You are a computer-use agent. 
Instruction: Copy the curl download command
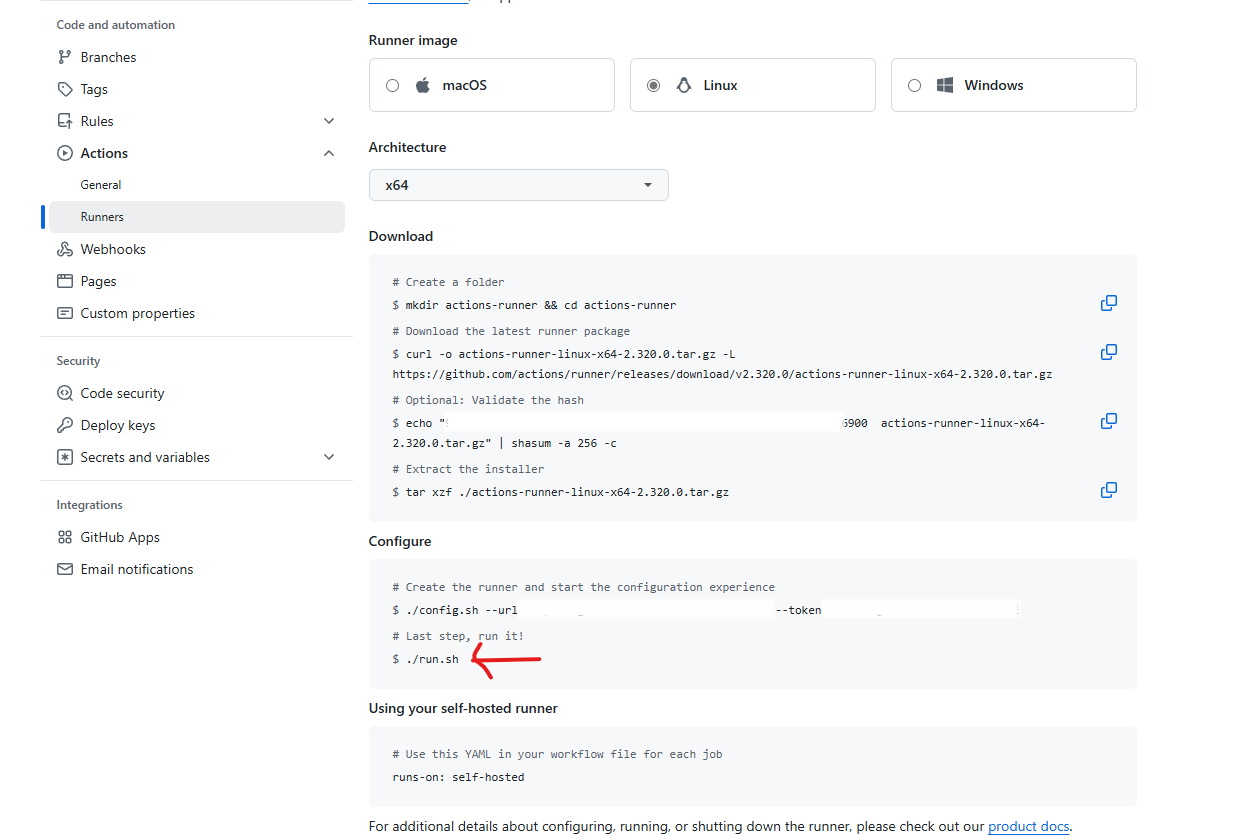[x=1108, y=352]
